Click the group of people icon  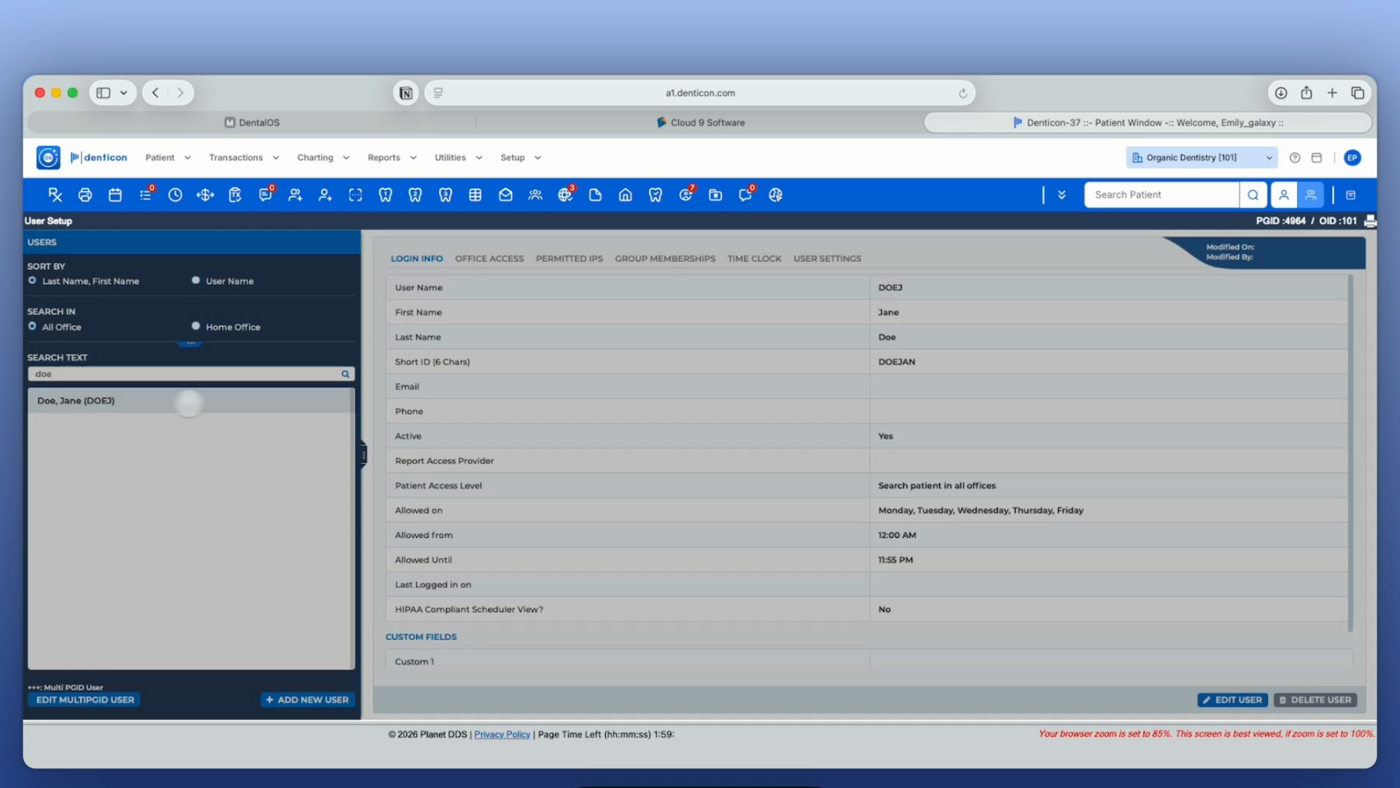pyautogui.click(x=535, y=195)
